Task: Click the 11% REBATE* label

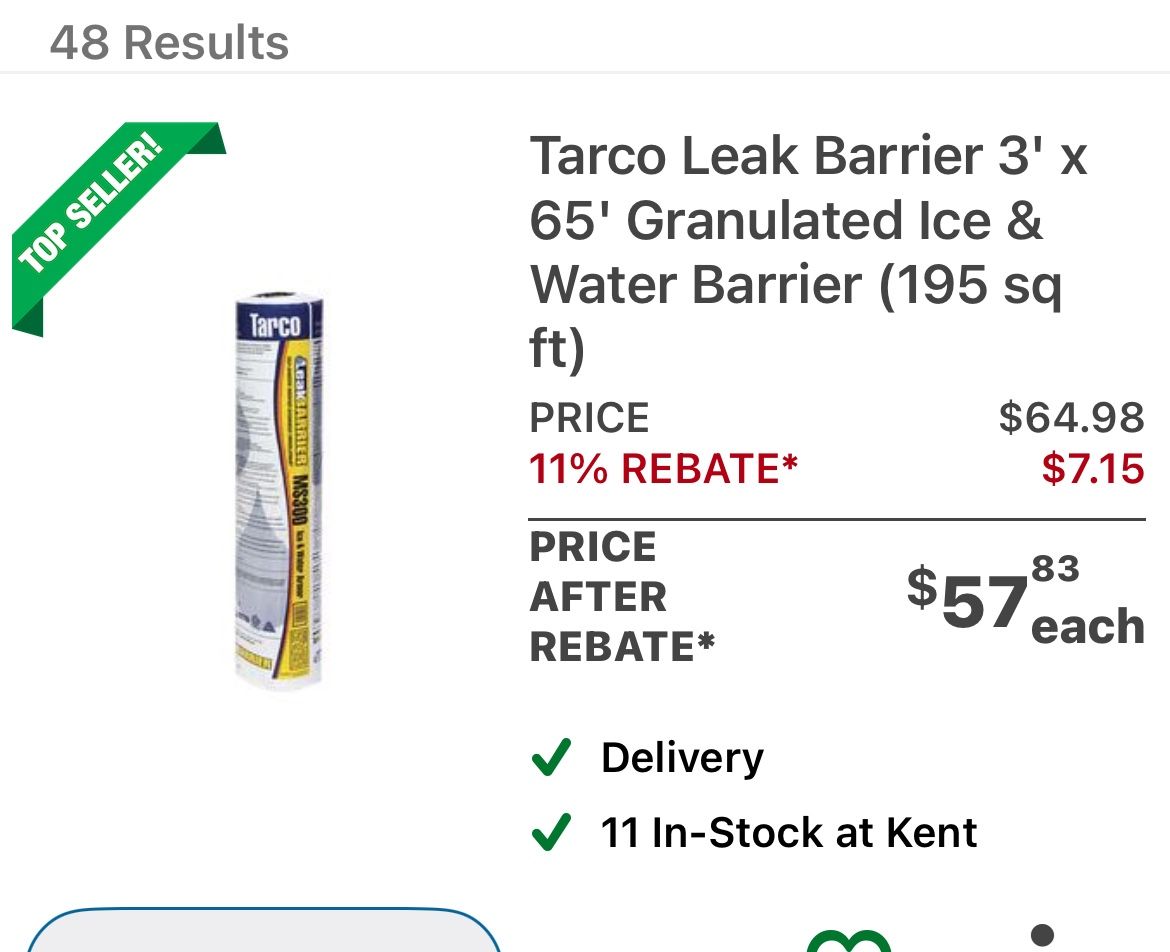Action: pos(663,468)
